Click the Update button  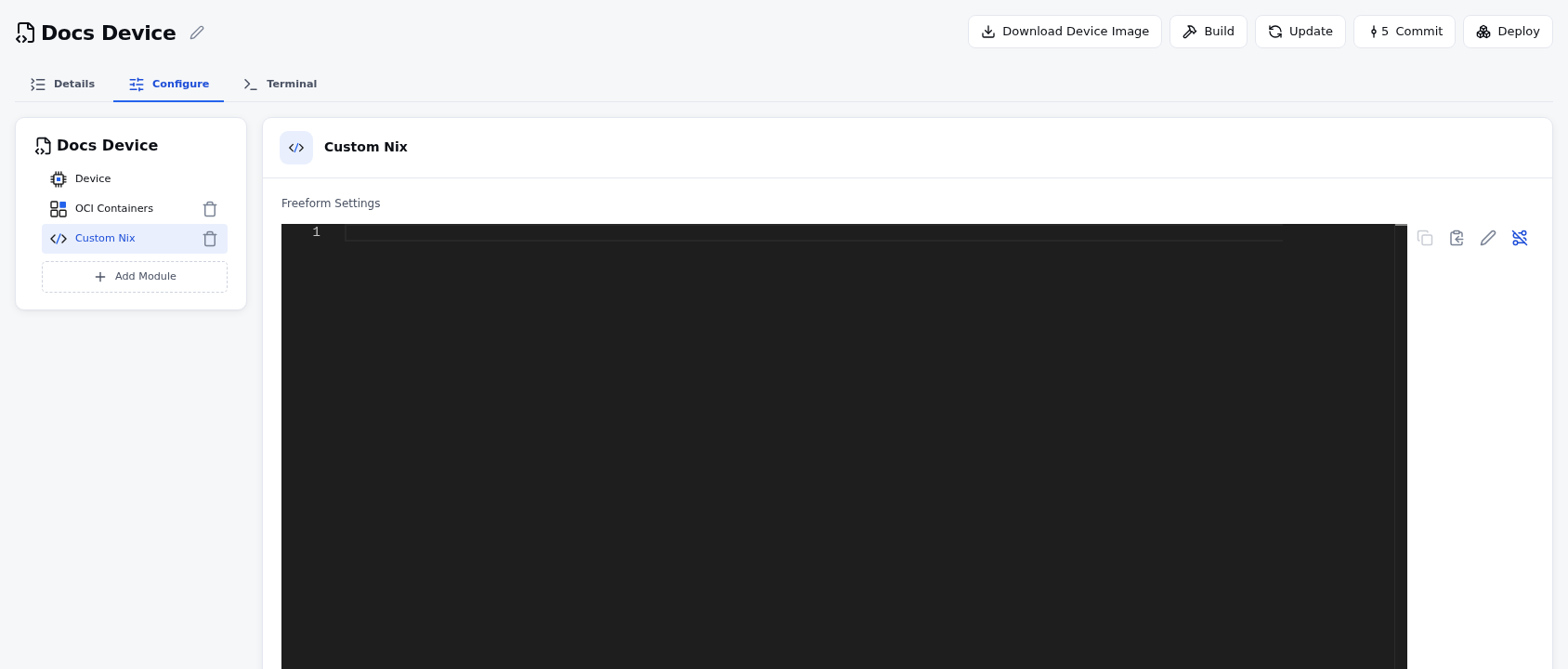click(1300, 32)
